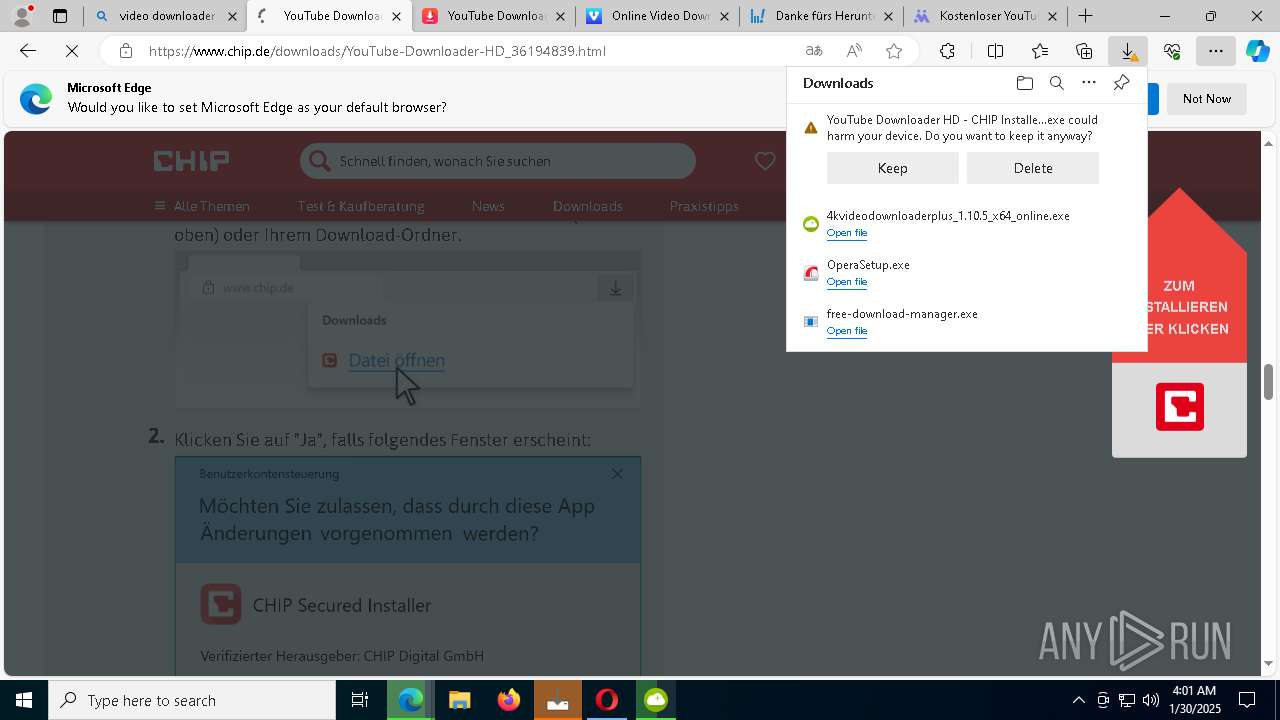This screenshot has width=1280, height=720.
Task: Add this page to favorites star
Action: (894, 51)
